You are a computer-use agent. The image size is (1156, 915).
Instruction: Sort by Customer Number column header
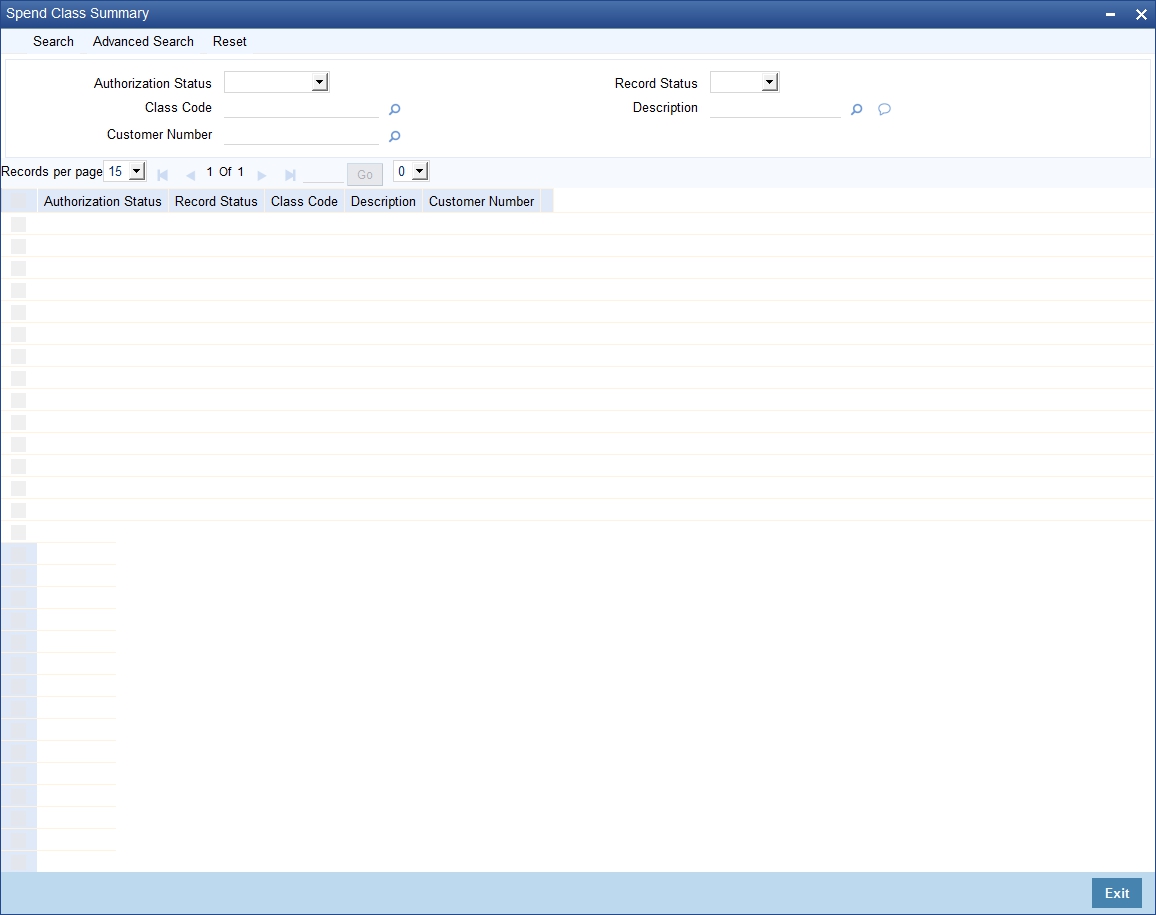[x=481, y=201]
